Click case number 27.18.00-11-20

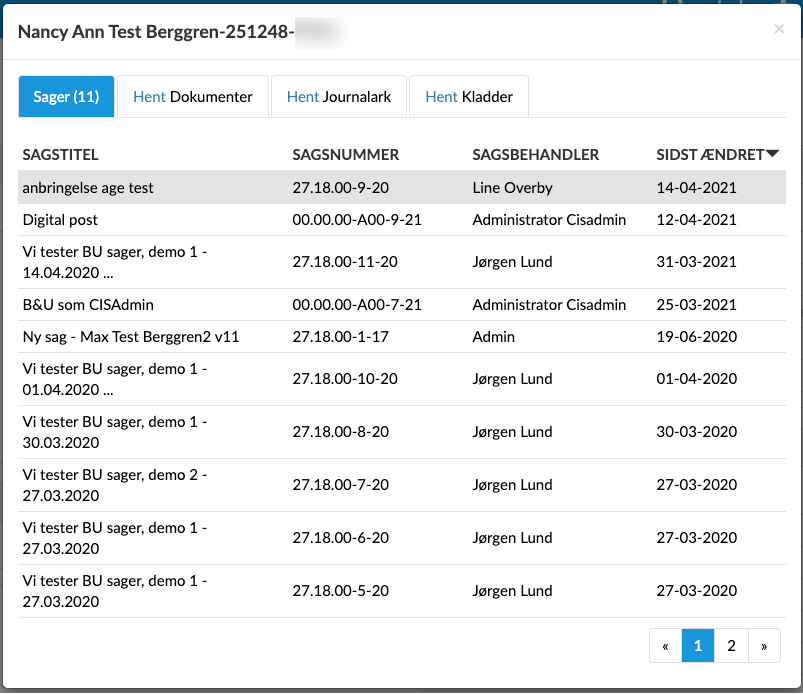tap(344, 262)
